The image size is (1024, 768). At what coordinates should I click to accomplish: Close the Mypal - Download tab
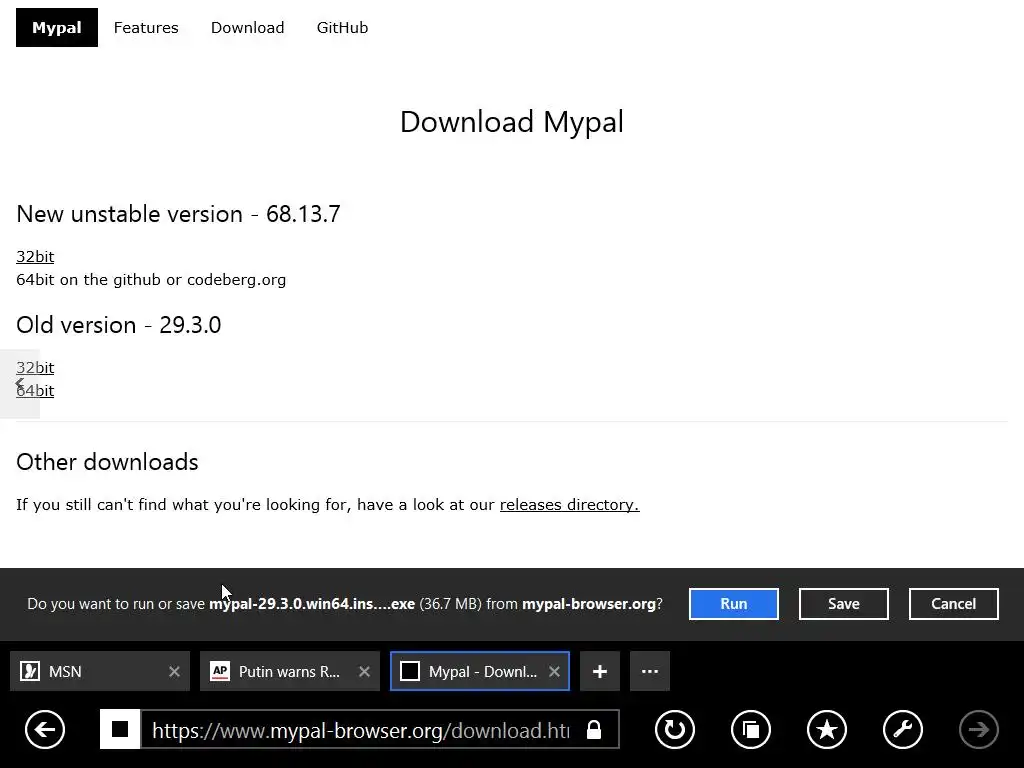click(x=554, y=671)
